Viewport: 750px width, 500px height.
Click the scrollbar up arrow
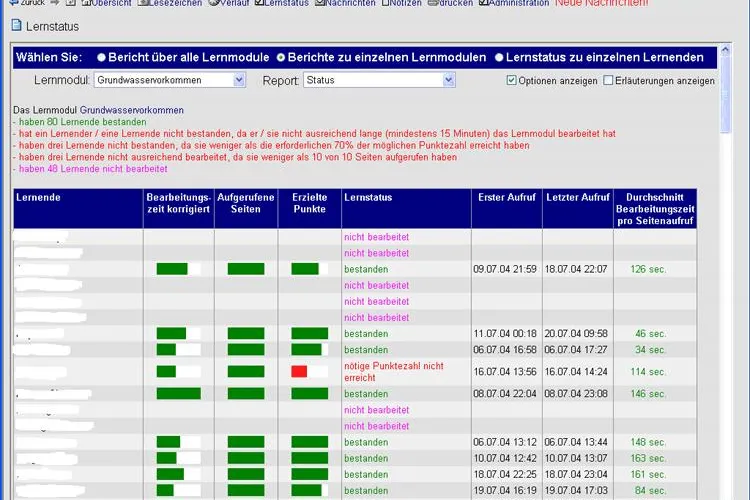click(725, 49)
